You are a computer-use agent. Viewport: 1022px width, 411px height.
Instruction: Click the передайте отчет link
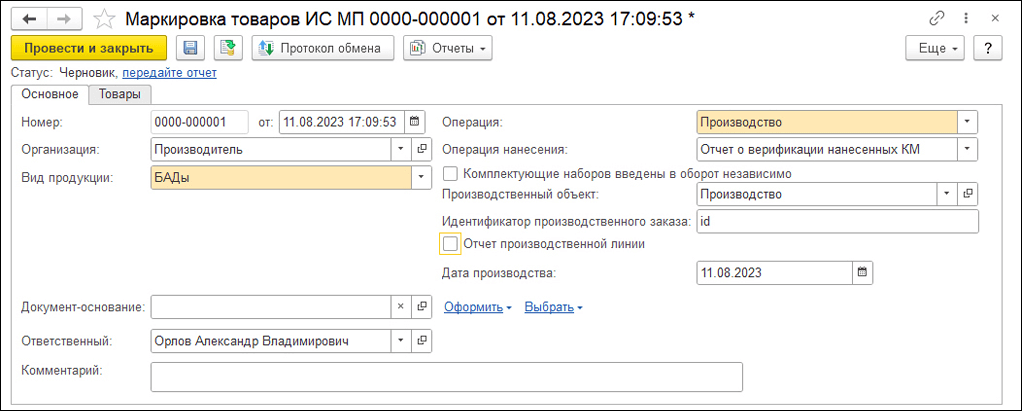point(169,72)
